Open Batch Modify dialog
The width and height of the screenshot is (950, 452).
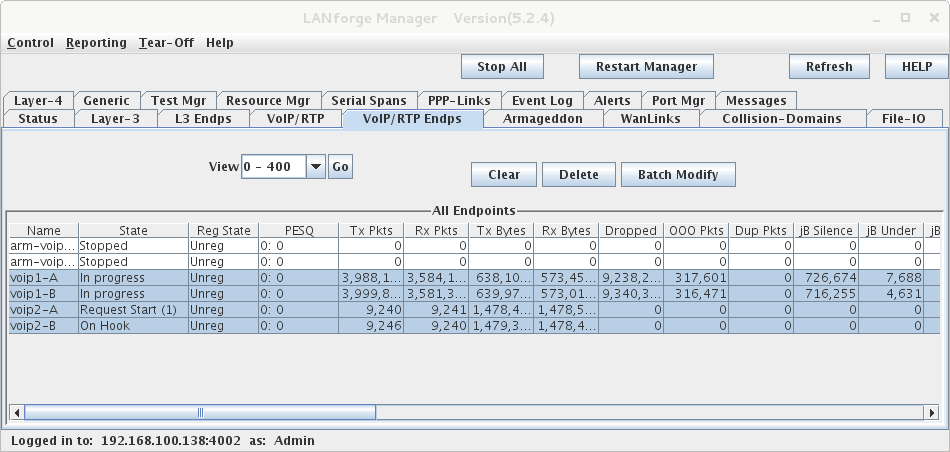[678, 174]
